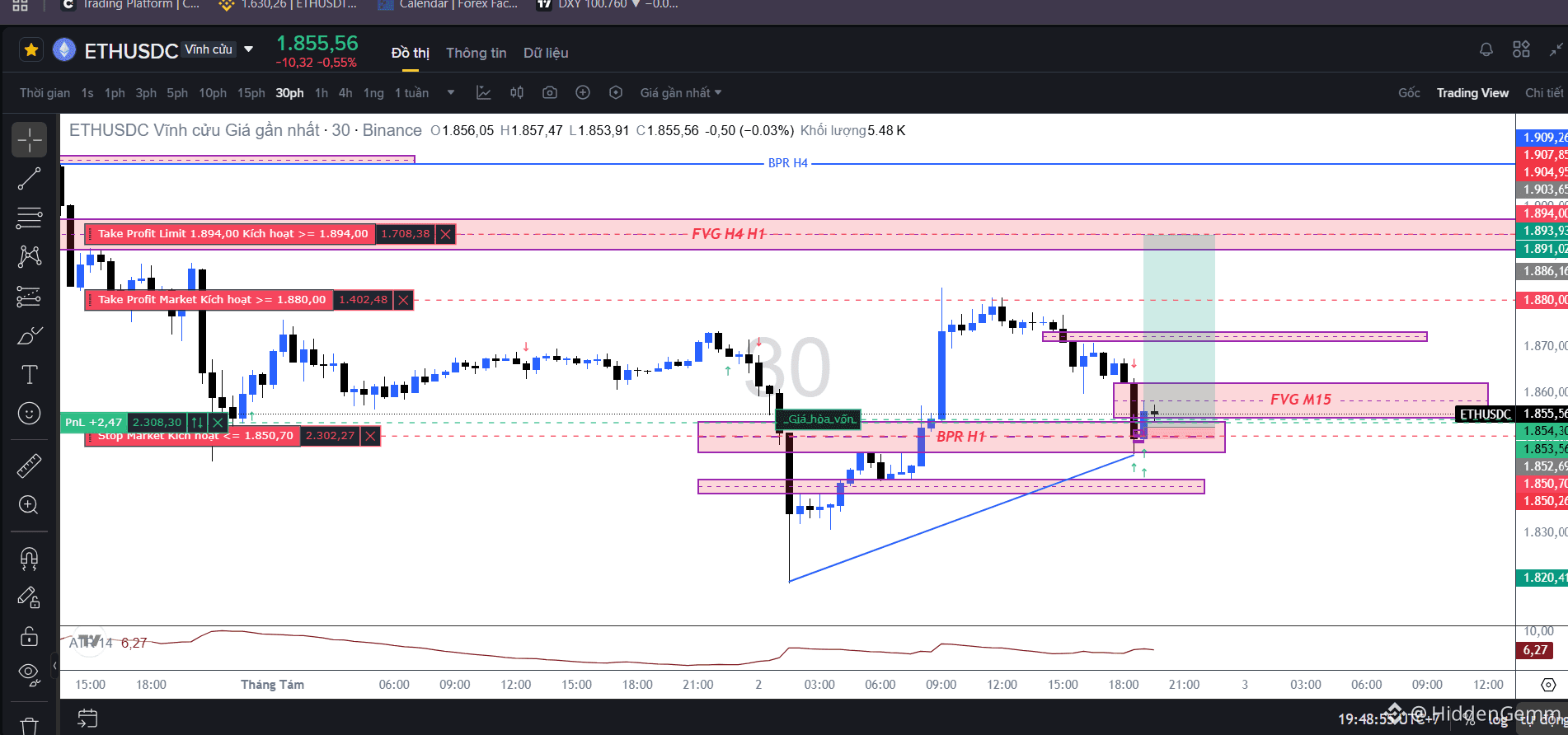This screenshot has width=1568, height=735.
Task: Toggle the log scale option
Action: click(1499, 721)
